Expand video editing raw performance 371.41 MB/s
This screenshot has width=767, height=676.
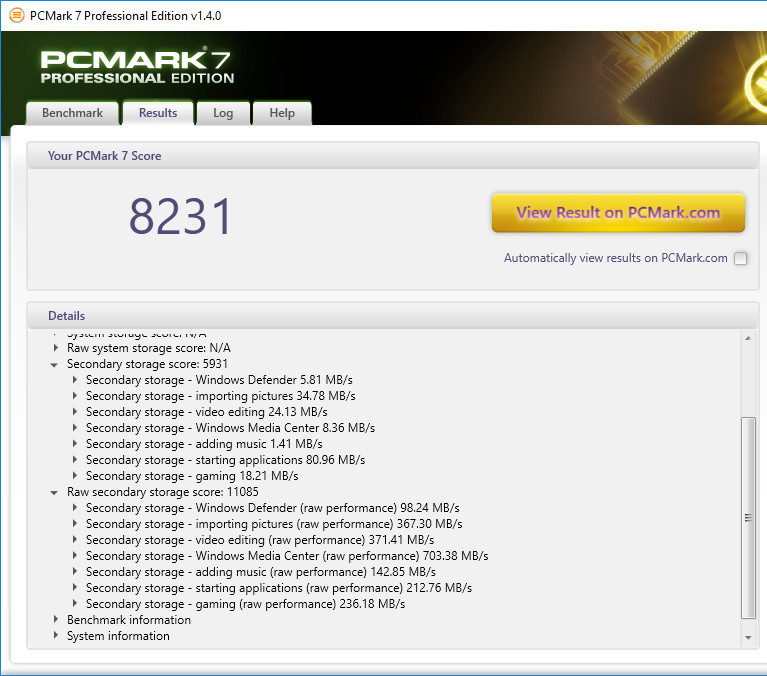coord(75,540)
